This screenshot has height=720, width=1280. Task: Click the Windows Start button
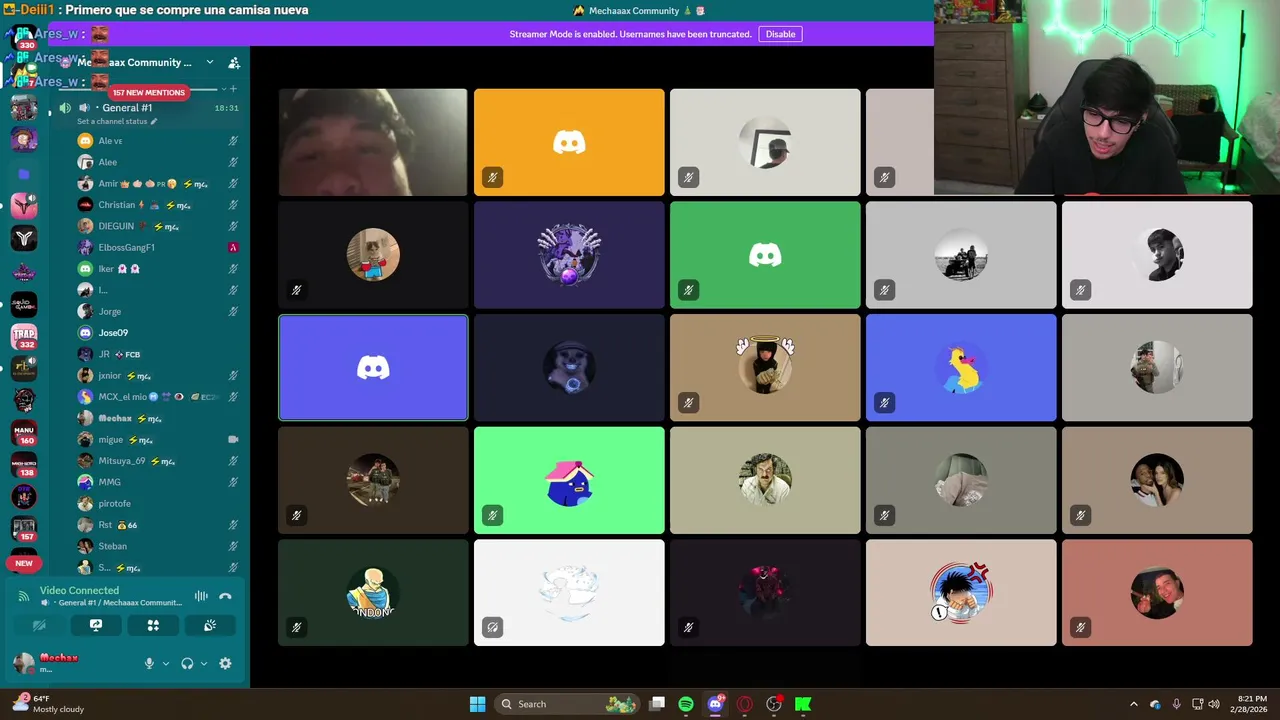[478, 704]
